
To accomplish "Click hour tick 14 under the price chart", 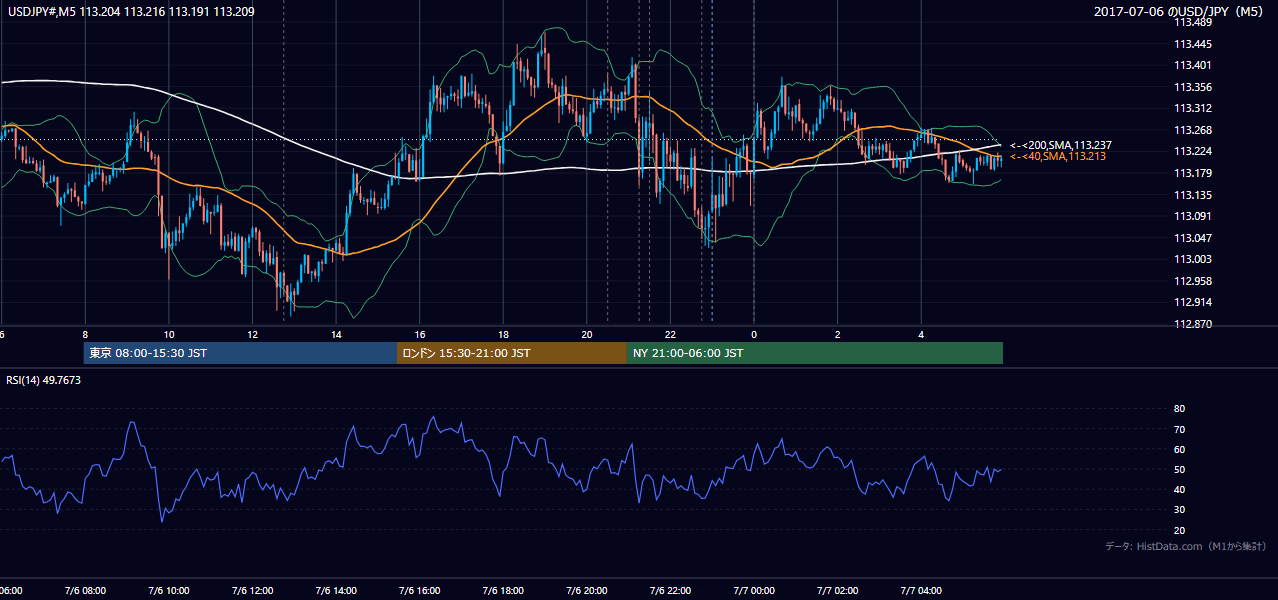I will click(336, 335).
